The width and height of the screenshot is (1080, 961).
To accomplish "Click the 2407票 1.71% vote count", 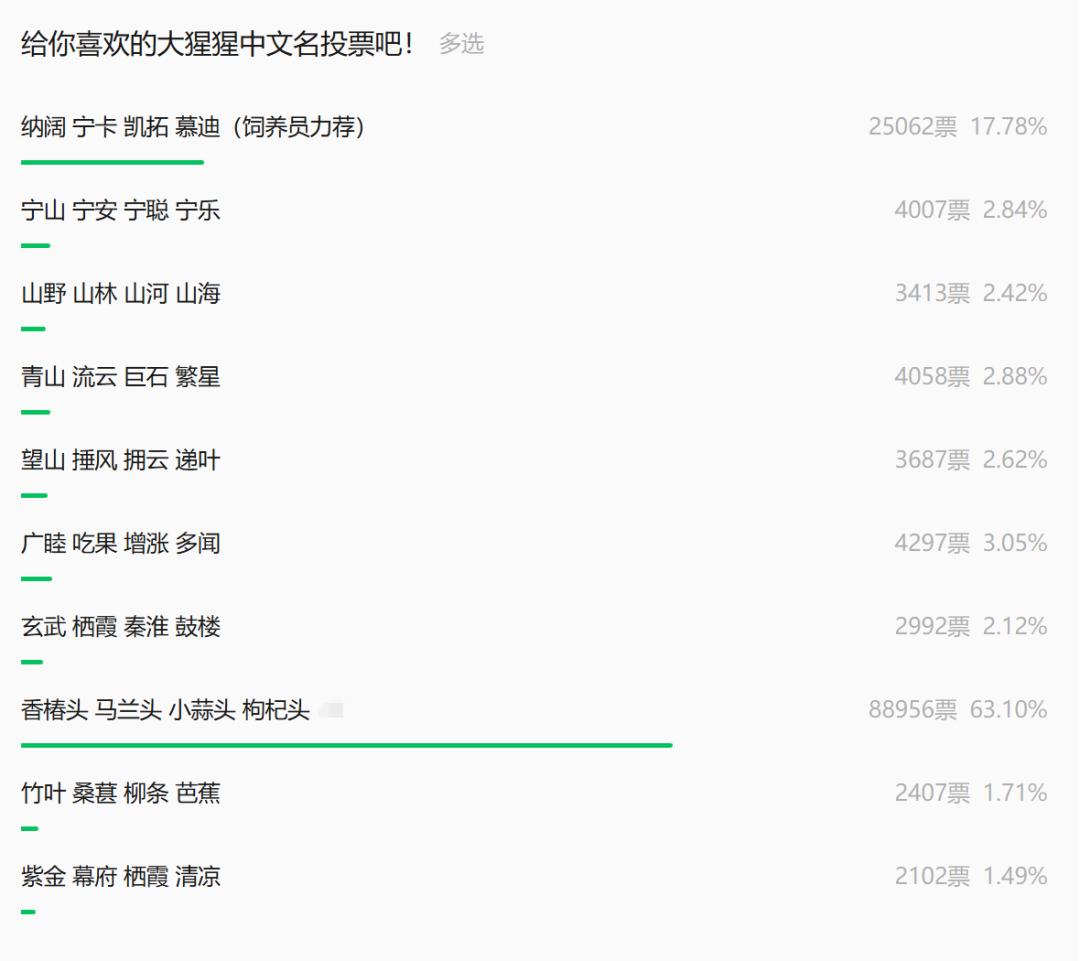I will [932, 794].
